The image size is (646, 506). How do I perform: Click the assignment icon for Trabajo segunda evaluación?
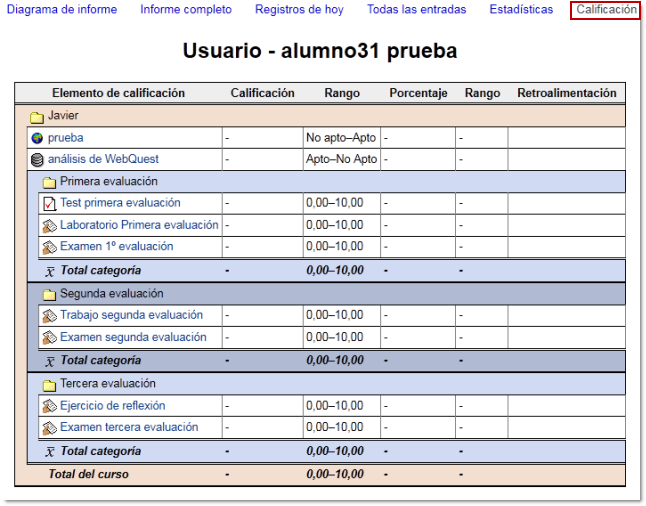49,316
